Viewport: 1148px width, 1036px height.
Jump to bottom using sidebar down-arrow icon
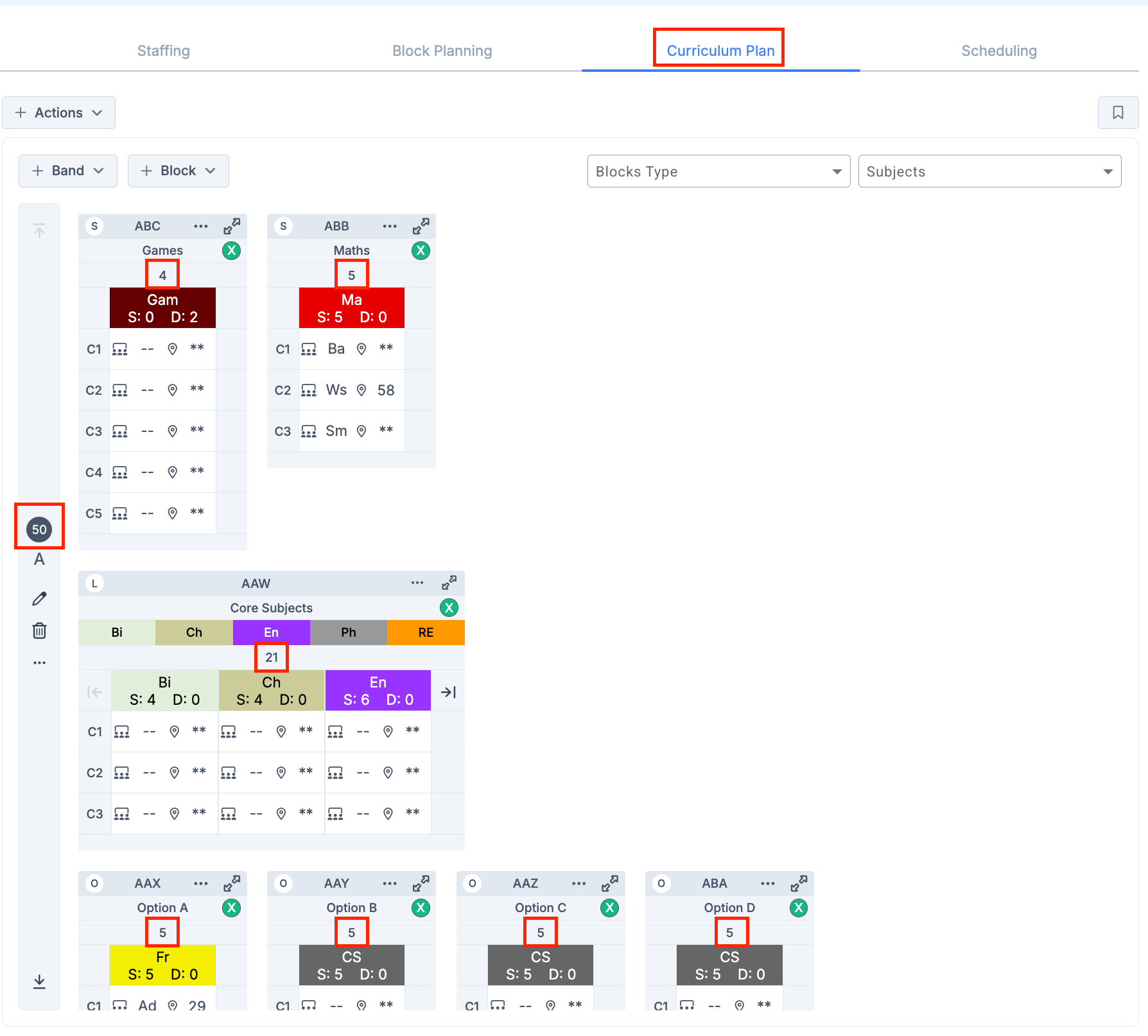39,981
